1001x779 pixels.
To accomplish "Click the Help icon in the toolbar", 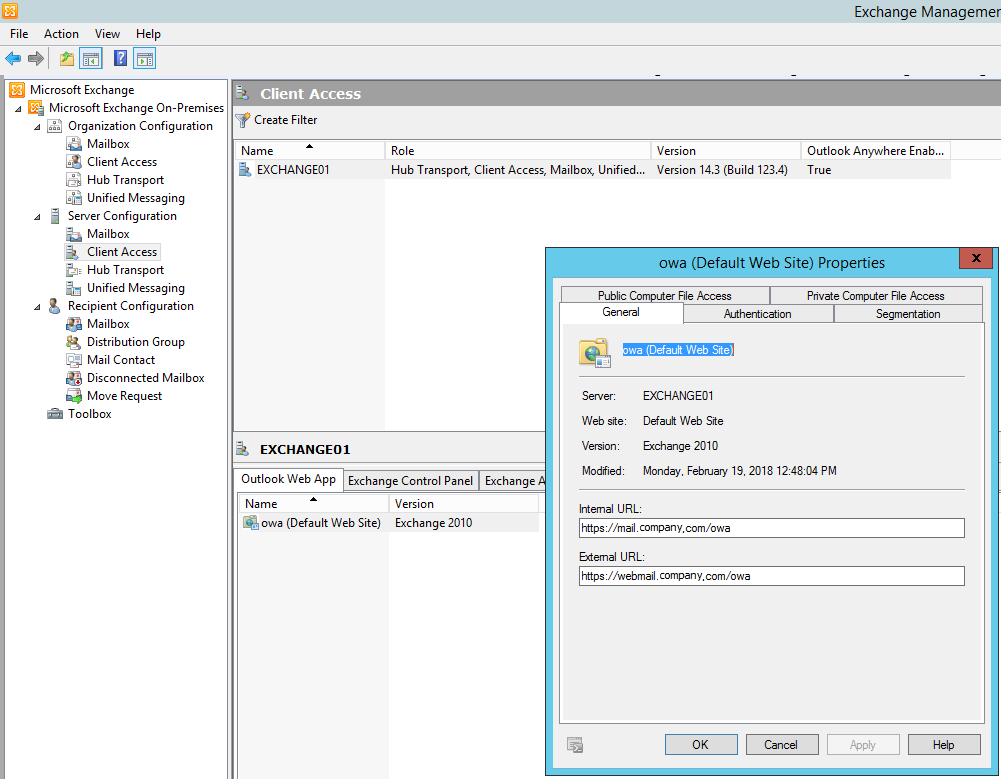I will (x=119, y=58).
